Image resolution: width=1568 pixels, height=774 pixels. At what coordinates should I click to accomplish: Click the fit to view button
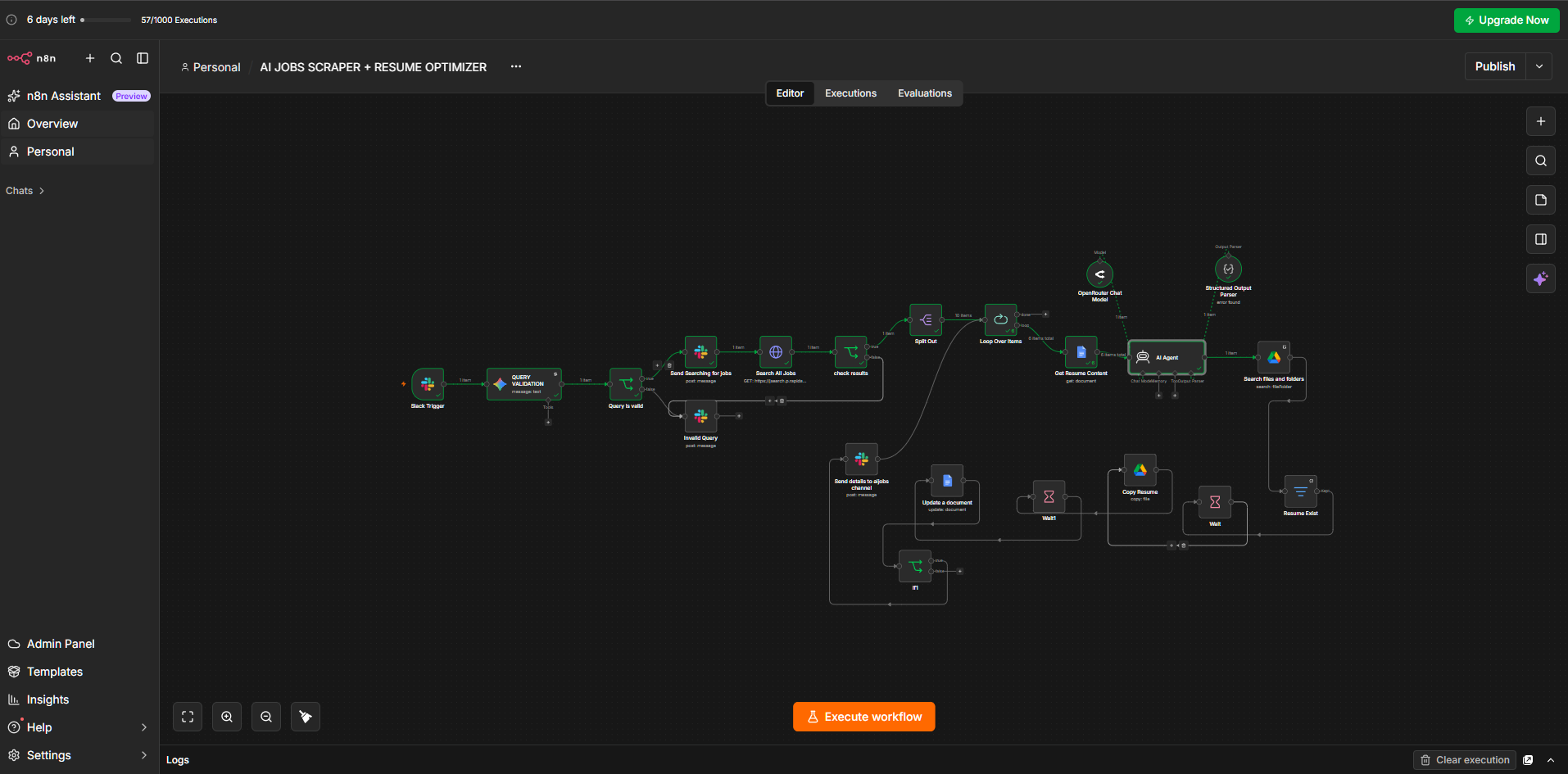[188, 717]
